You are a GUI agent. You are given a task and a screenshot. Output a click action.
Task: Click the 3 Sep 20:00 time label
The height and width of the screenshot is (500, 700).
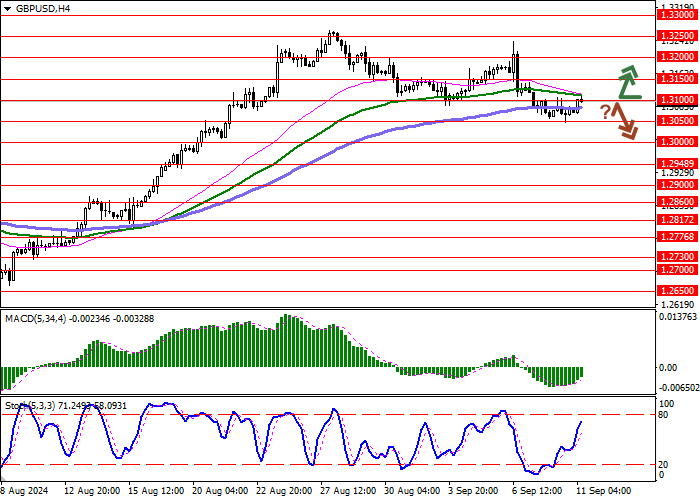pyautogui.click(x=475, y=491)
